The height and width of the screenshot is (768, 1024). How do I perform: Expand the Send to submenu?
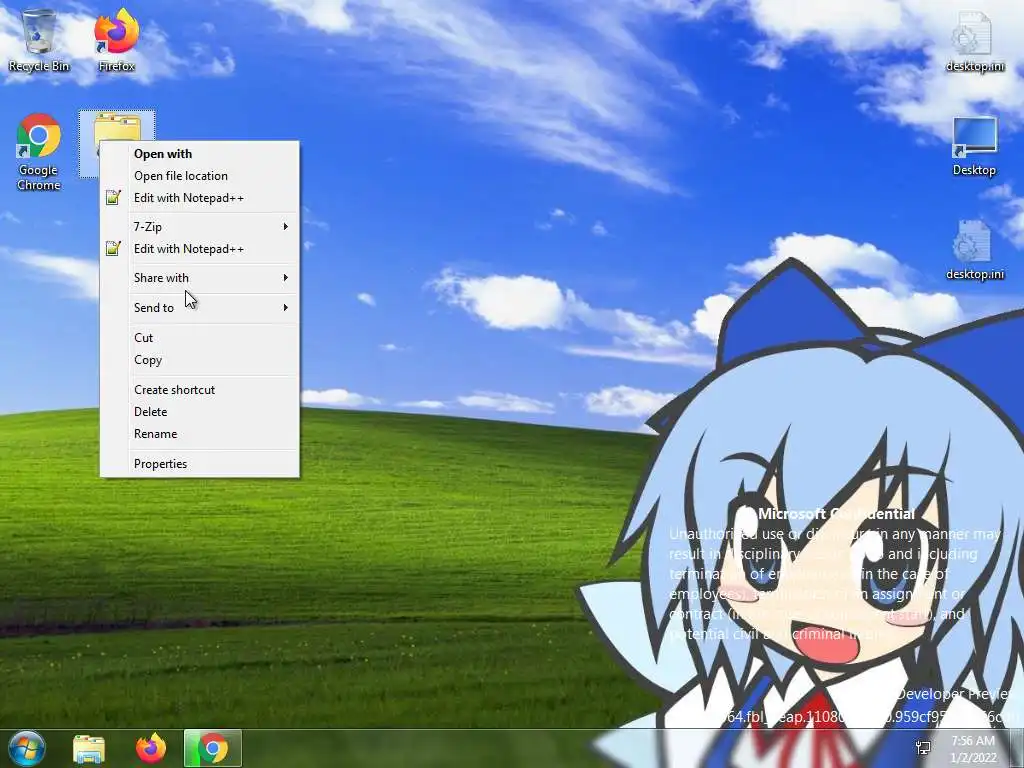click(x=200, y=308)
